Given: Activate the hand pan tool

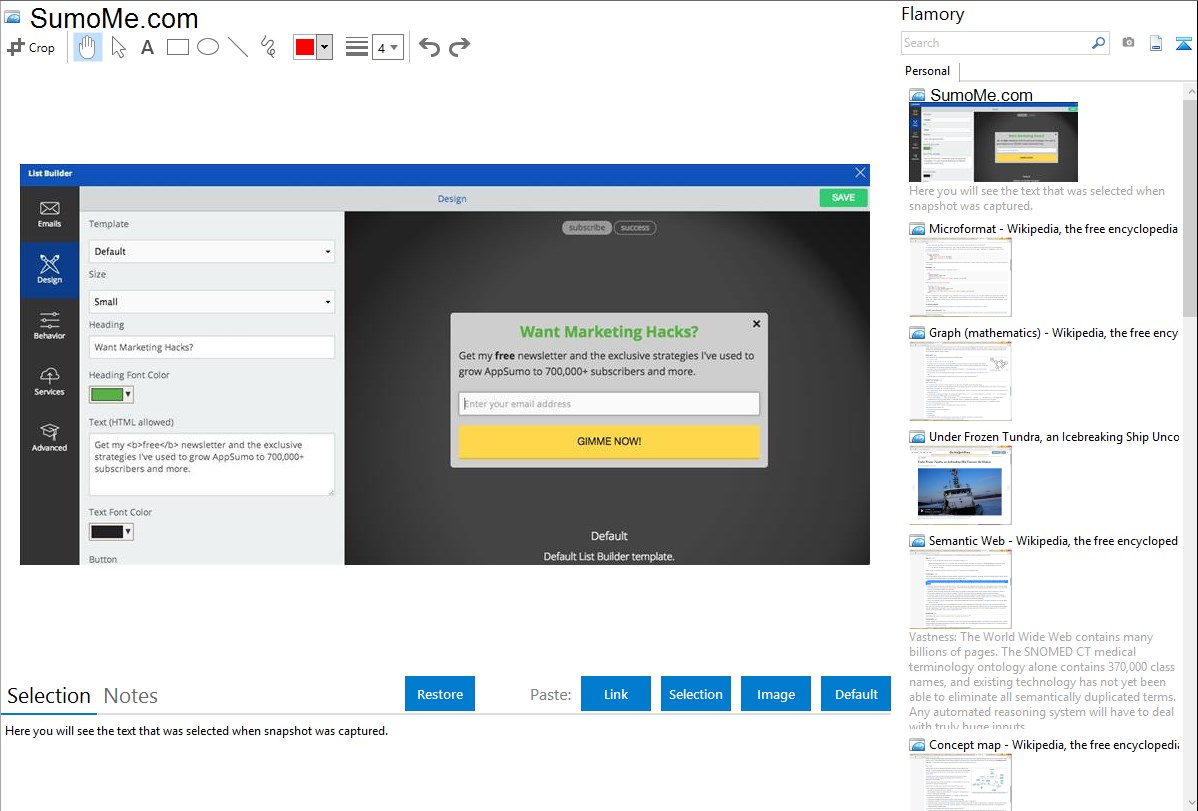Looking at the screenshot, I should (88, 47).
